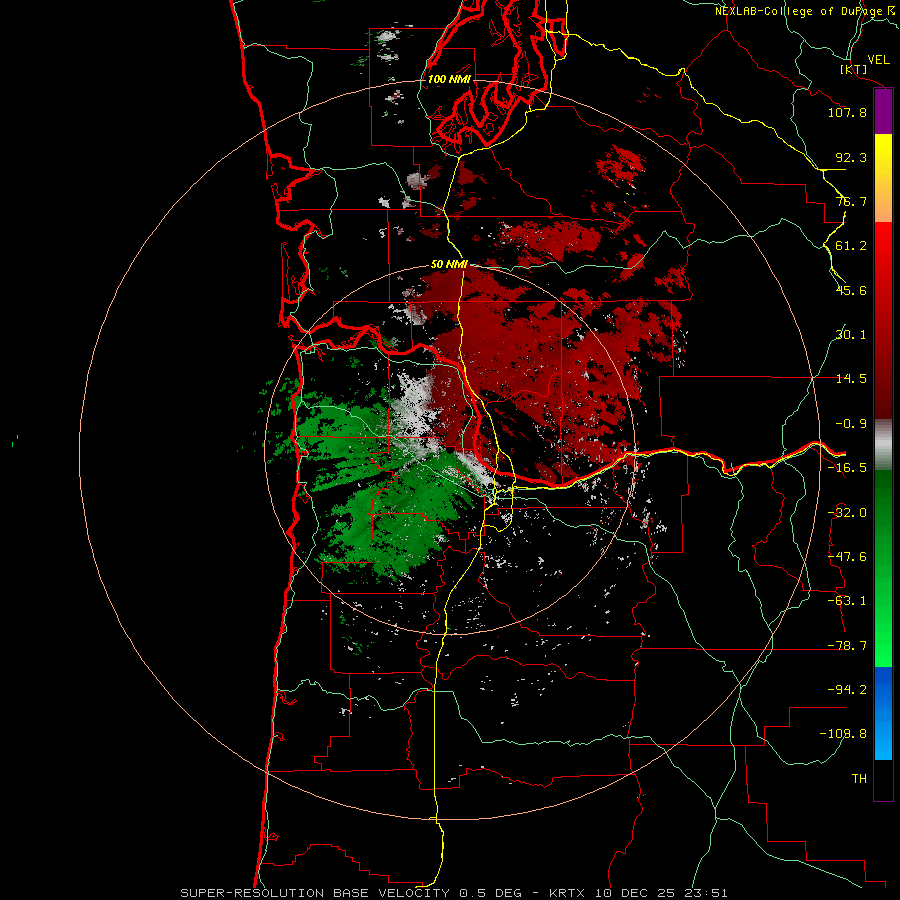Click the 100 NMI range ring label
Viewport: 900px width, 900px height.
(x=449, y=79)
